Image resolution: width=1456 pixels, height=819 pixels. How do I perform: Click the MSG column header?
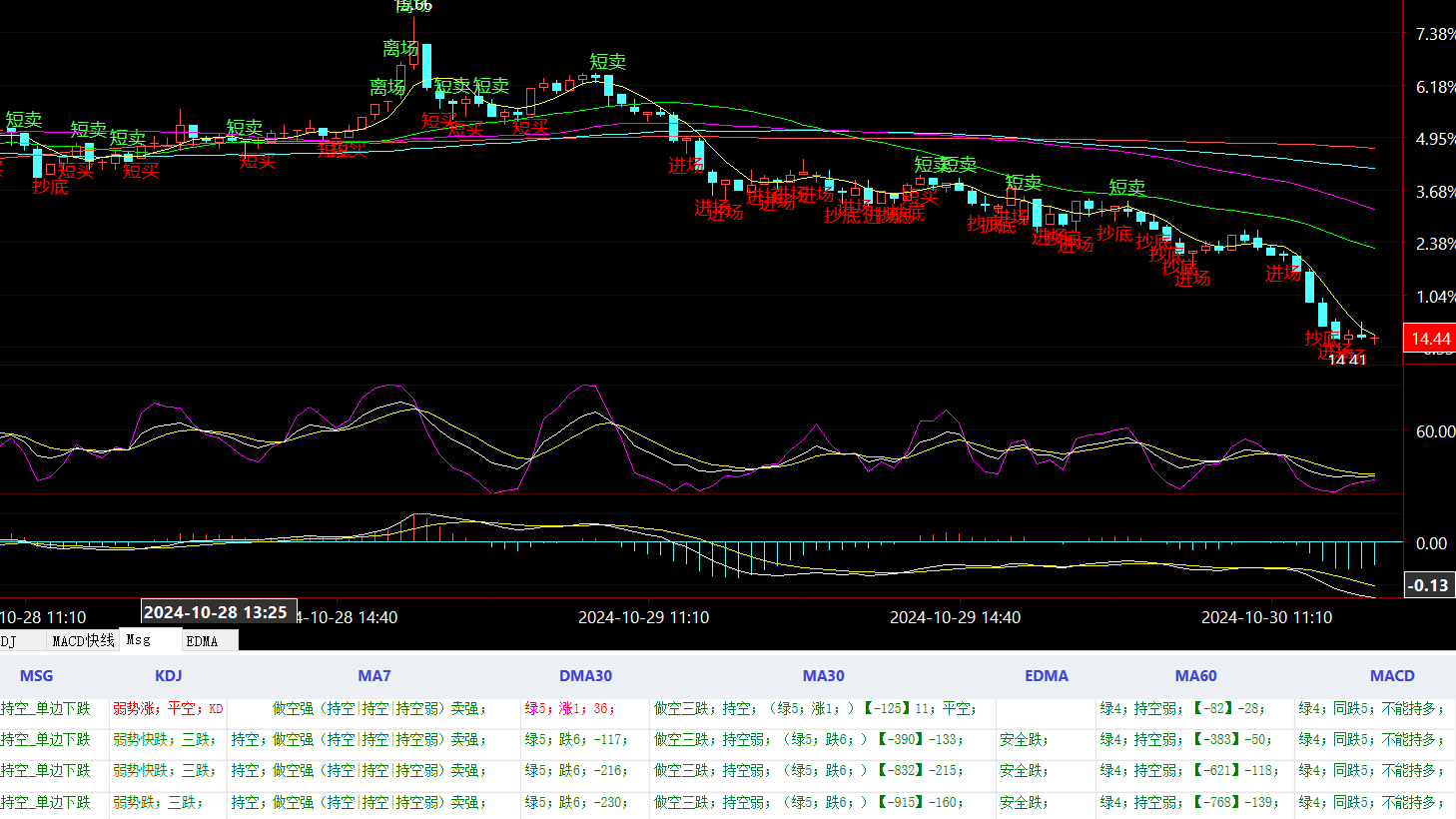click(37, 676)
